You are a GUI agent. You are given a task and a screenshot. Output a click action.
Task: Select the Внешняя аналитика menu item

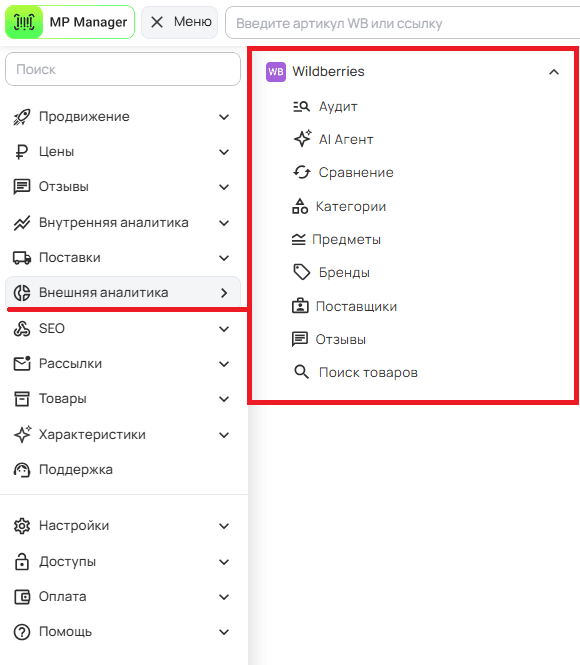point(123,292)
